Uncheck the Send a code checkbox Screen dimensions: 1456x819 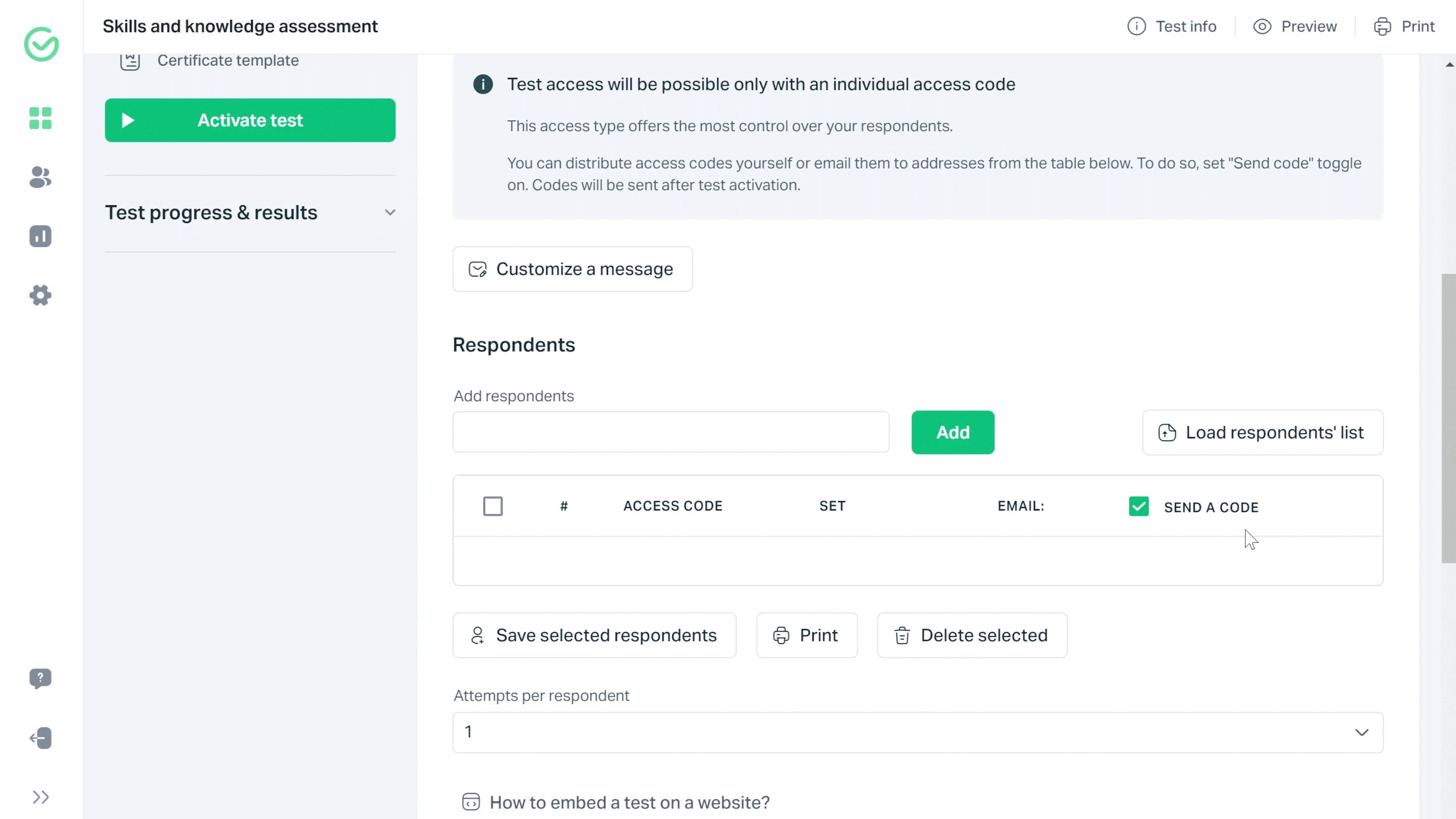[1138, 506]
